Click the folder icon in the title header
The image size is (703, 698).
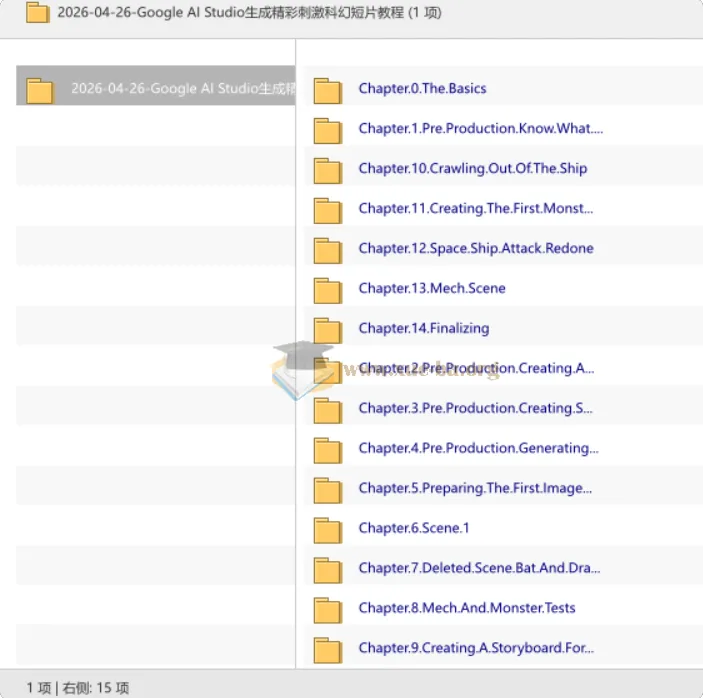tap(38, 13)
